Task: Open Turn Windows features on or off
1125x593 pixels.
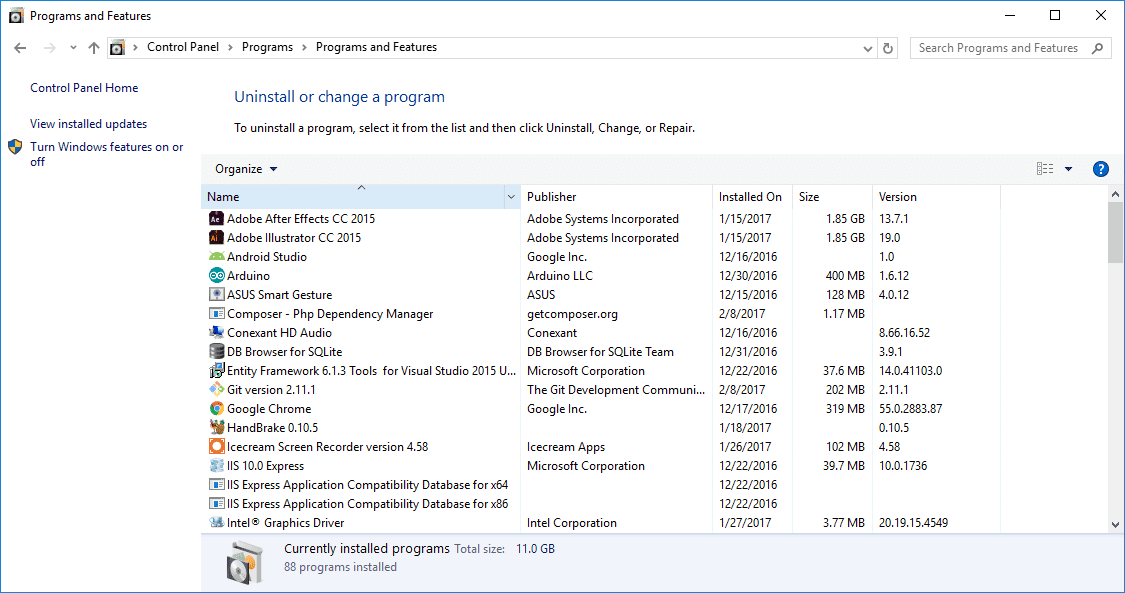Action: (107, 154)
